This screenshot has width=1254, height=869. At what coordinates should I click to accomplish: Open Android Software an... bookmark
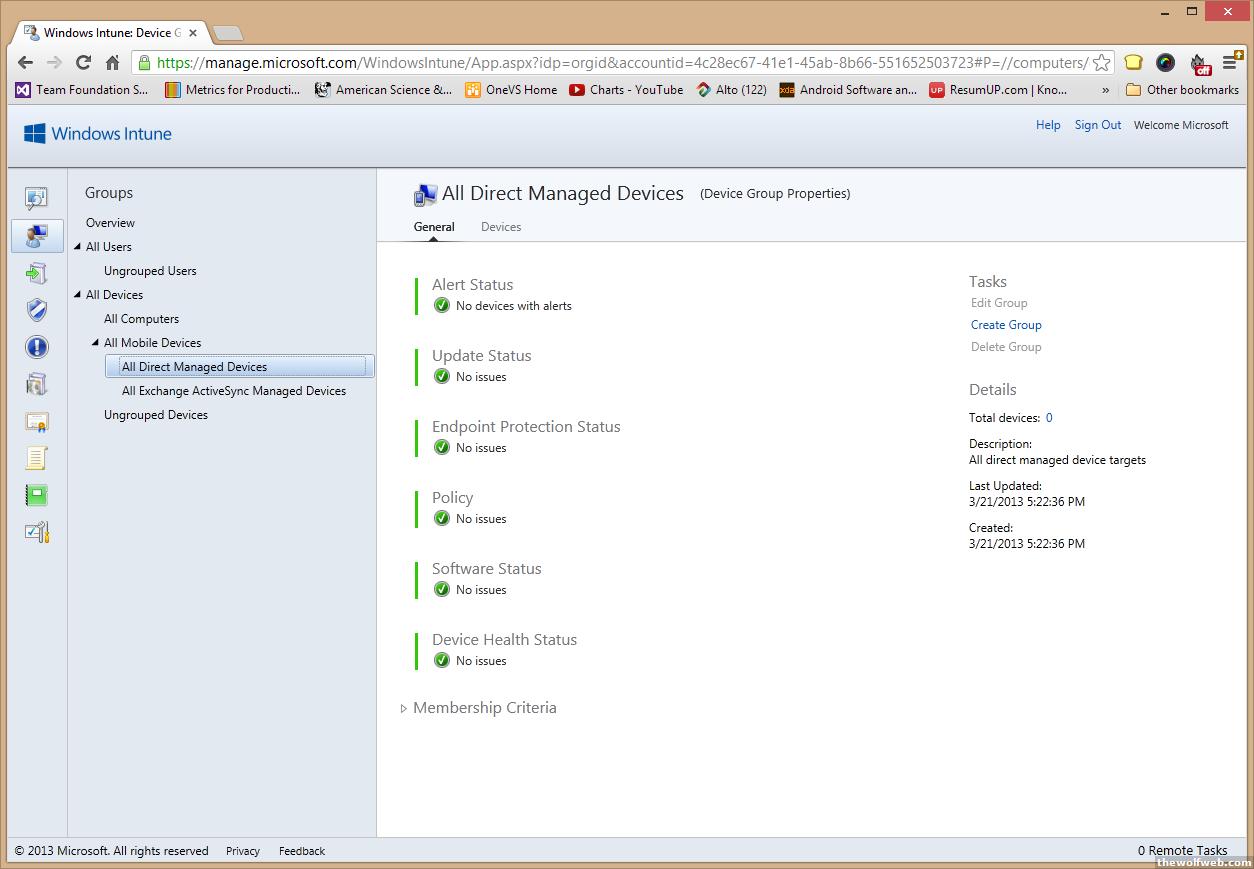pyautogui.click(x=848, y=89)
